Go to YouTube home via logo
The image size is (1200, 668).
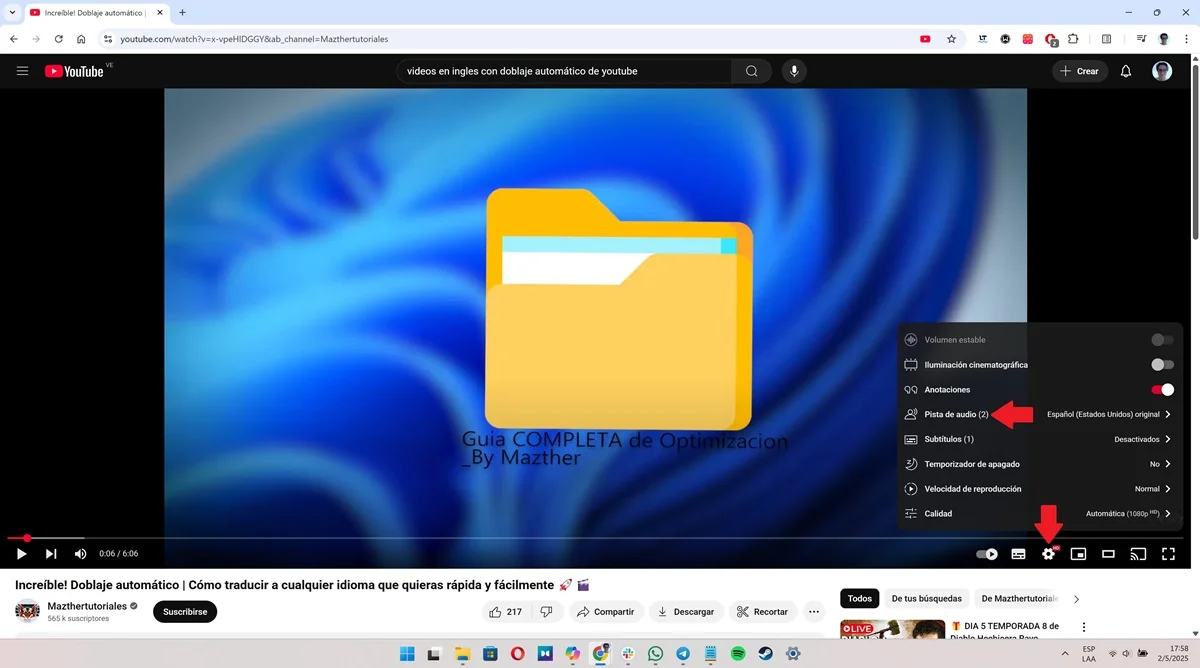pos(74,71)
